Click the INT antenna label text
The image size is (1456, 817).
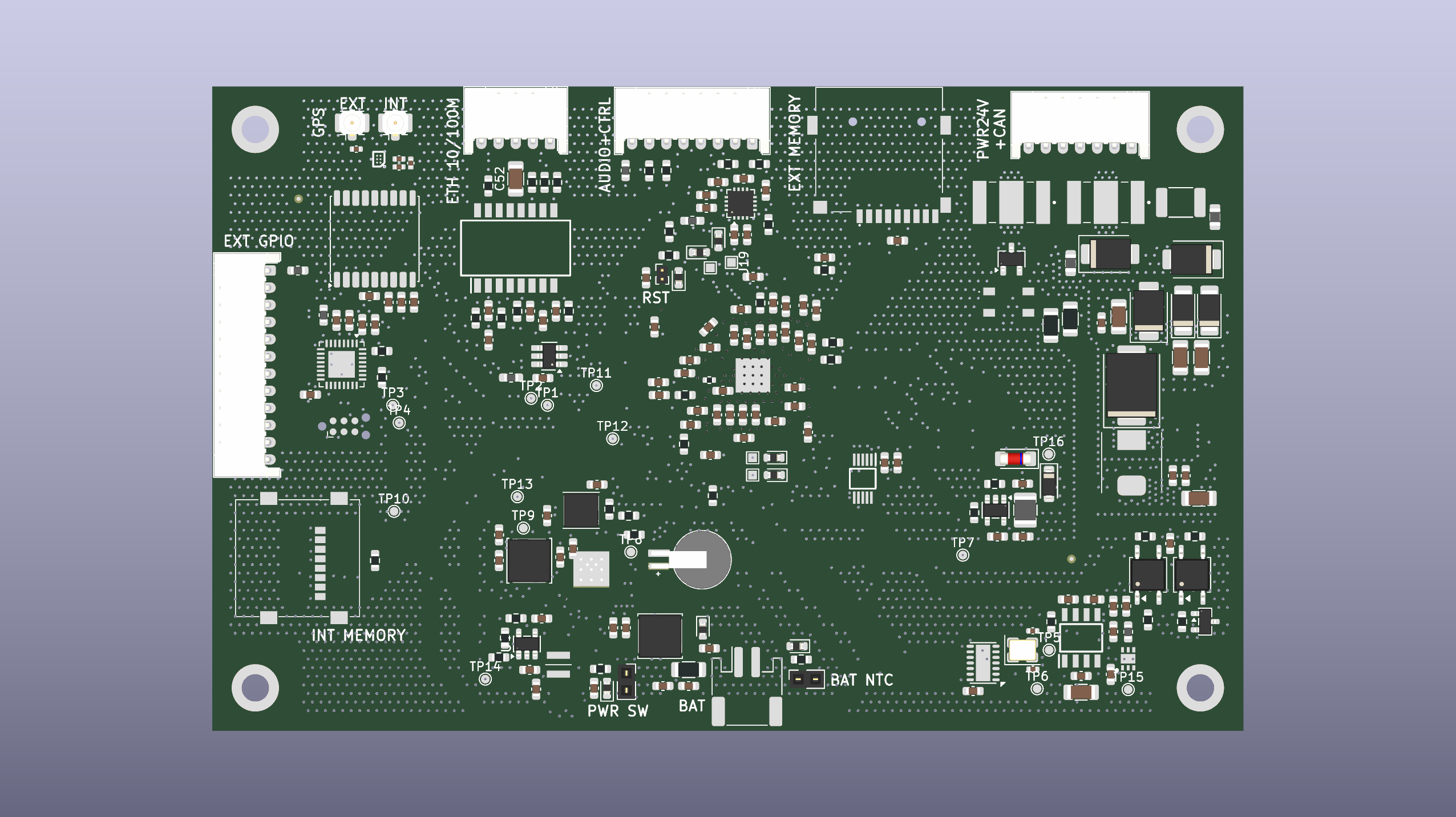pyautogui.click(x=395, y=104)
